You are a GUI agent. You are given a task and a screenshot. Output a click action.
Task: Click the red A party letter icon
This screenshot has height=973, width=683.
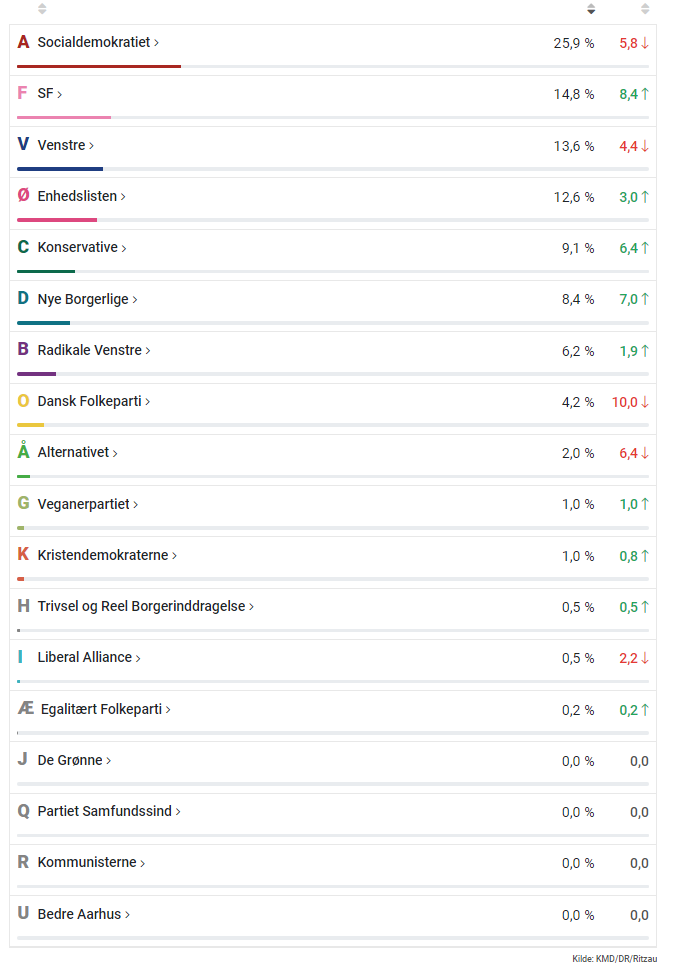point(23,42)
